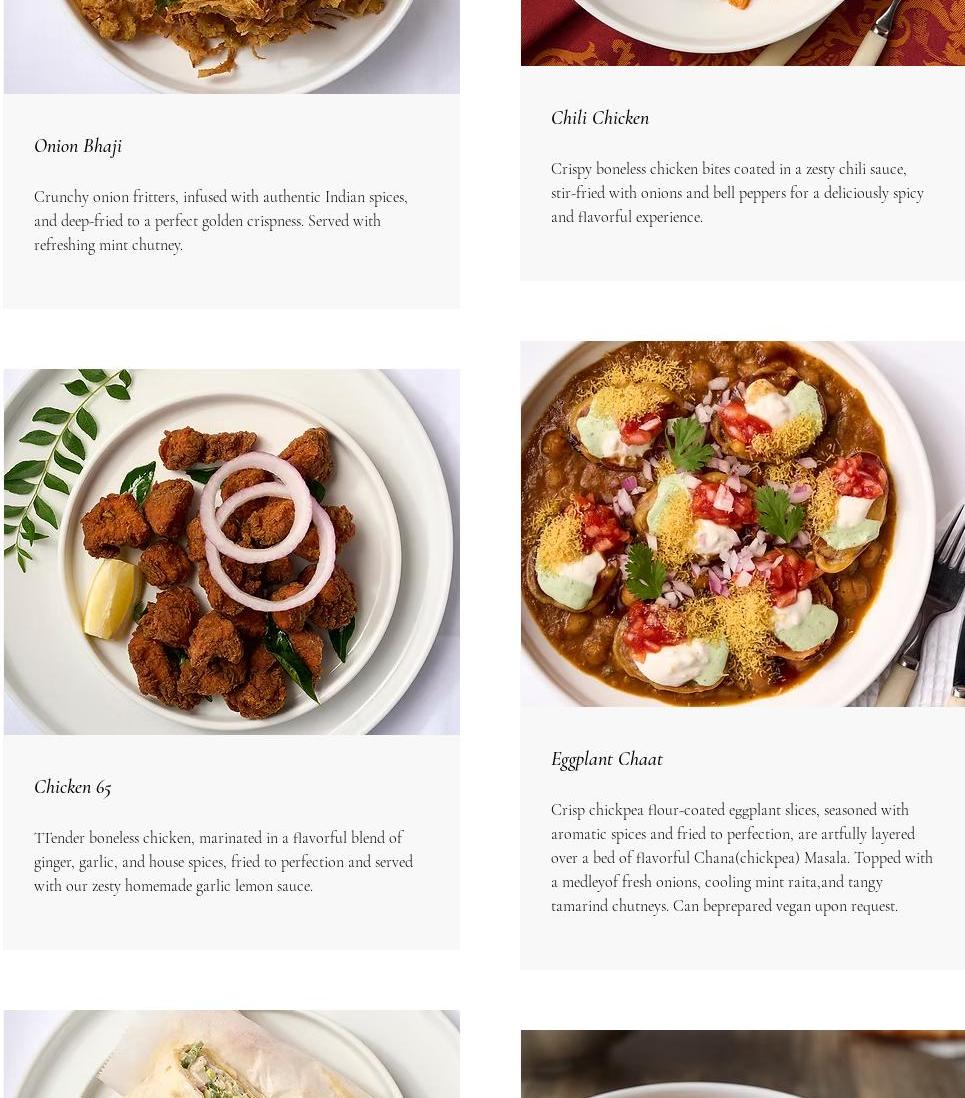965x1098 pixels.
Task: Select the Onion Bhaji title
Action: click(78, 146)
